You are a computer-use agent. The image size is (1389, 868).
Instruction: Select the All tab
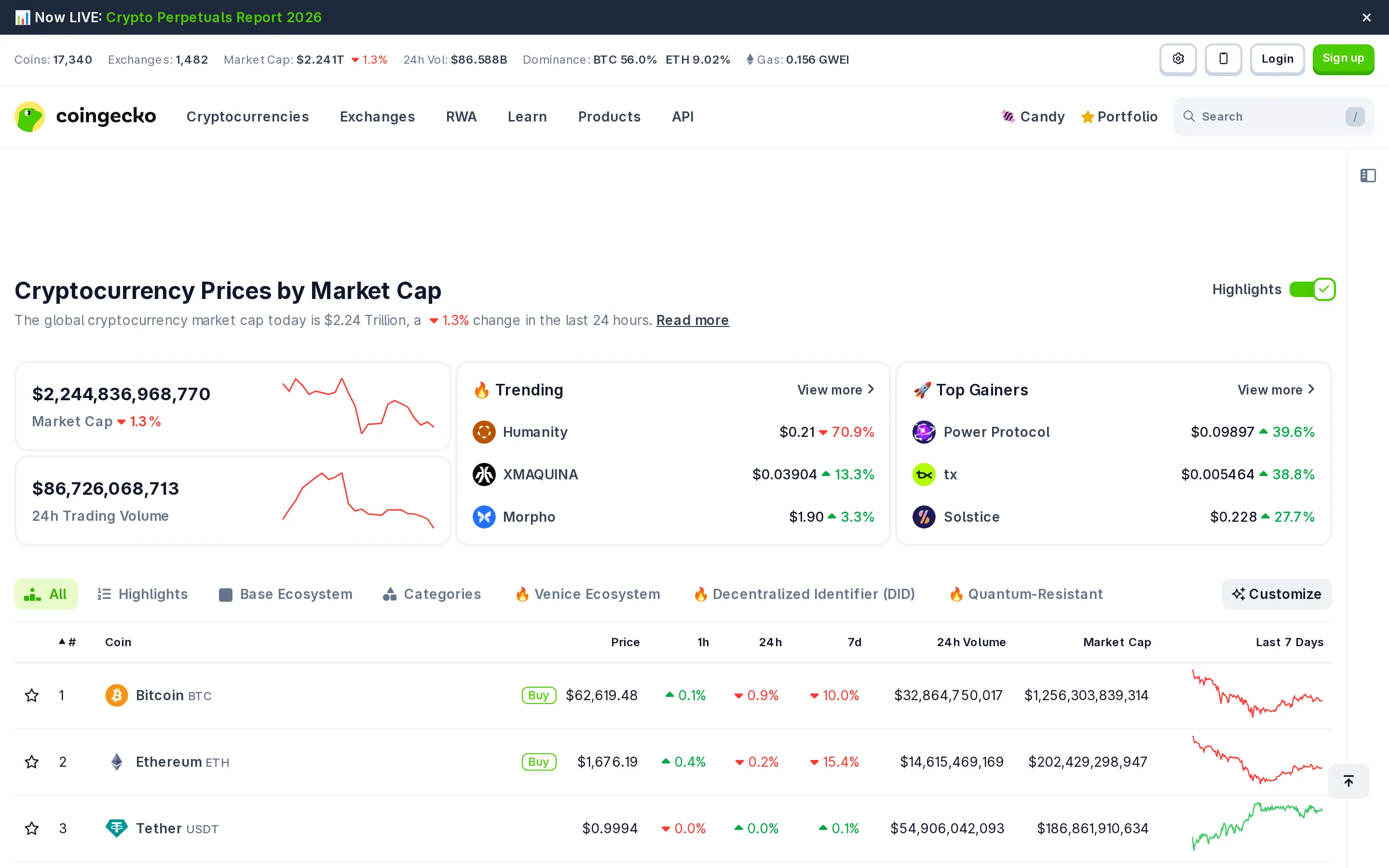(x=46, y=594)
